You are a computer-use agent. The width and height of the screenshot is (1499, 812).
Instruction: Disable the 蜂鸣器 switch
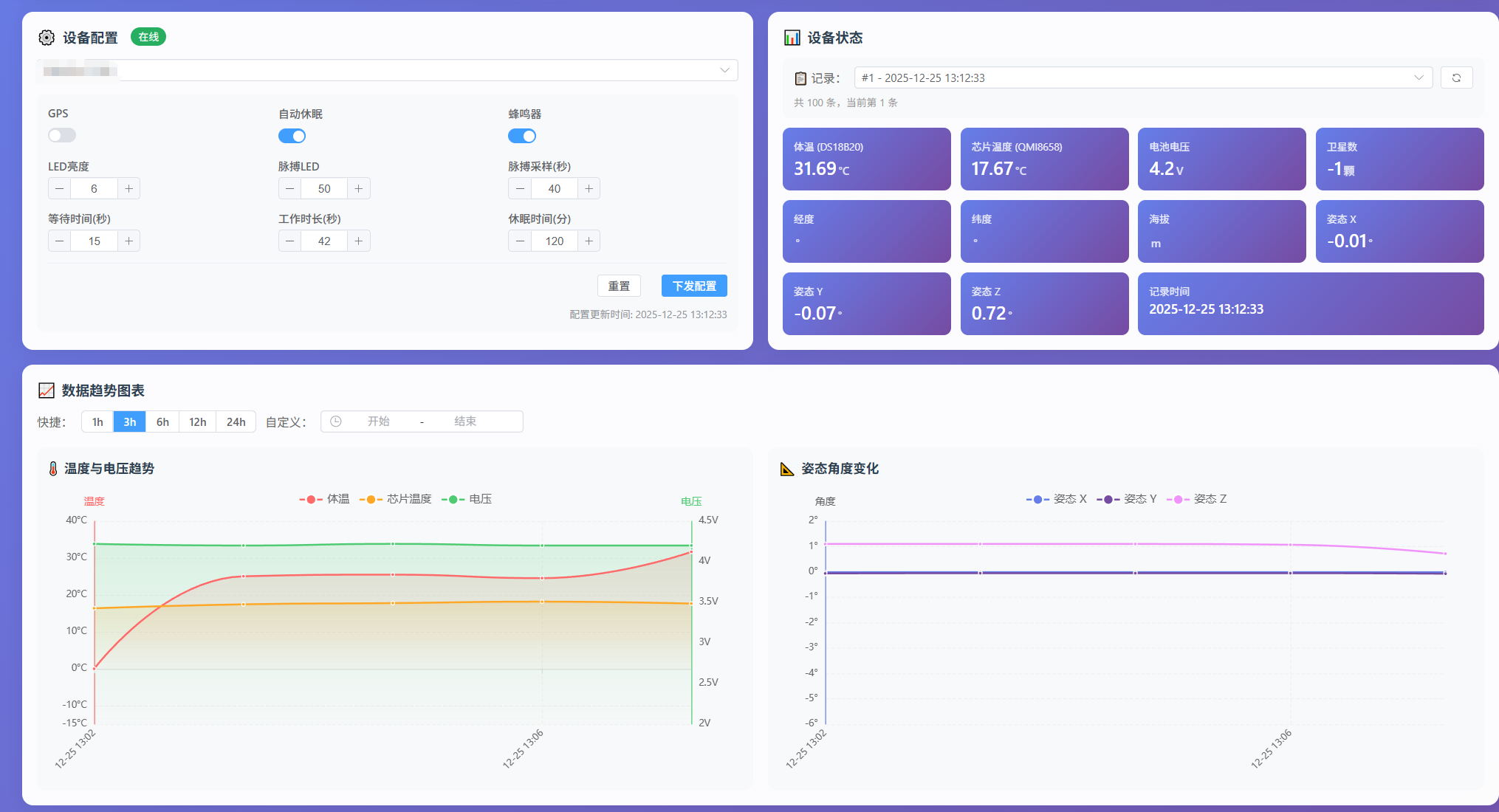(521, 136)
